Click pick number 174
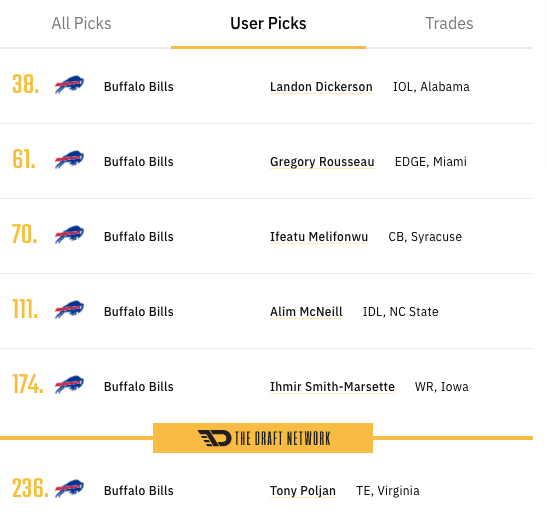Viewport: 547px width, 520px height. pos(28,384)
